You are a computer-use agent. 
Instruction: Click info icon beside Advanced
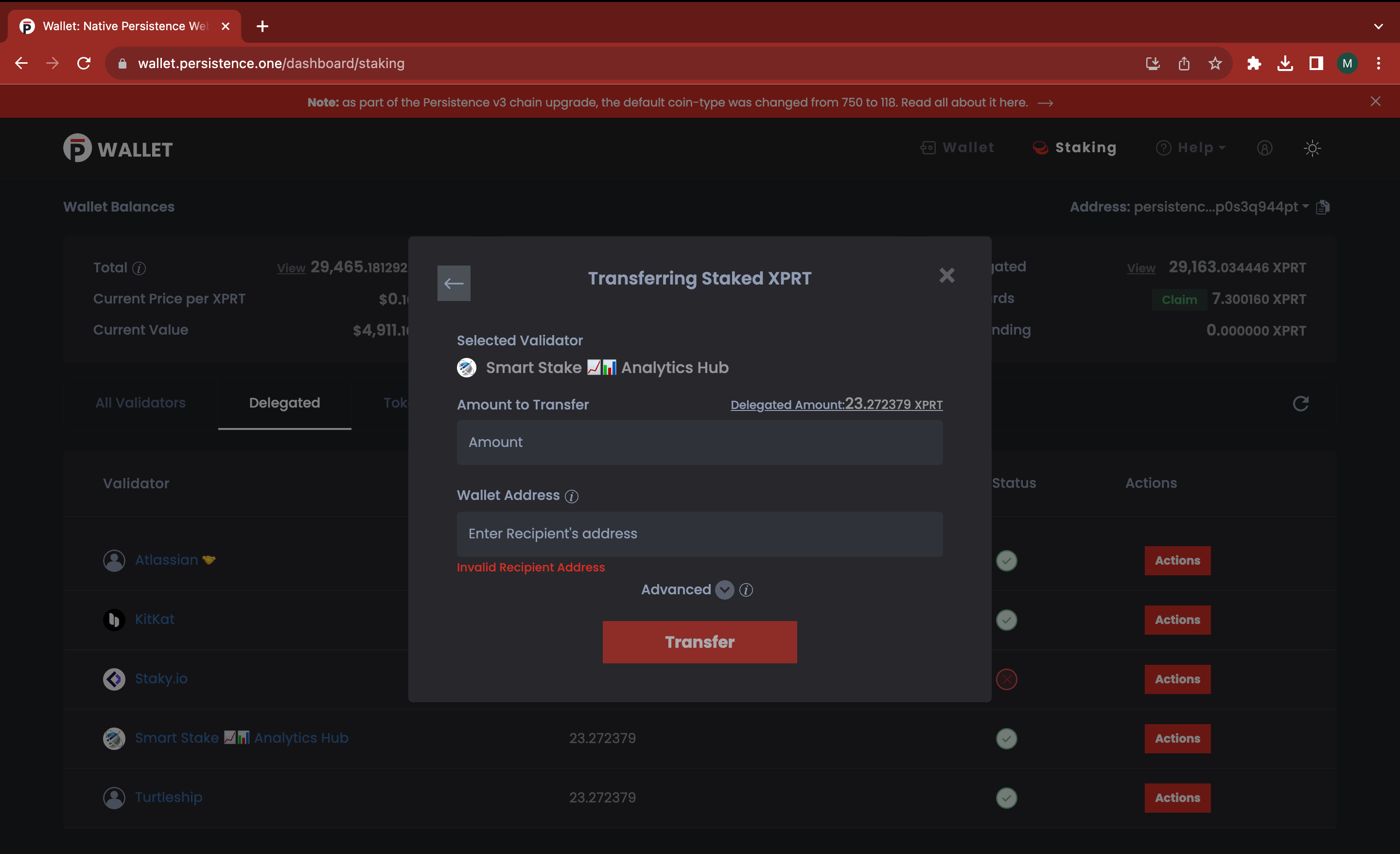[746, 590]
